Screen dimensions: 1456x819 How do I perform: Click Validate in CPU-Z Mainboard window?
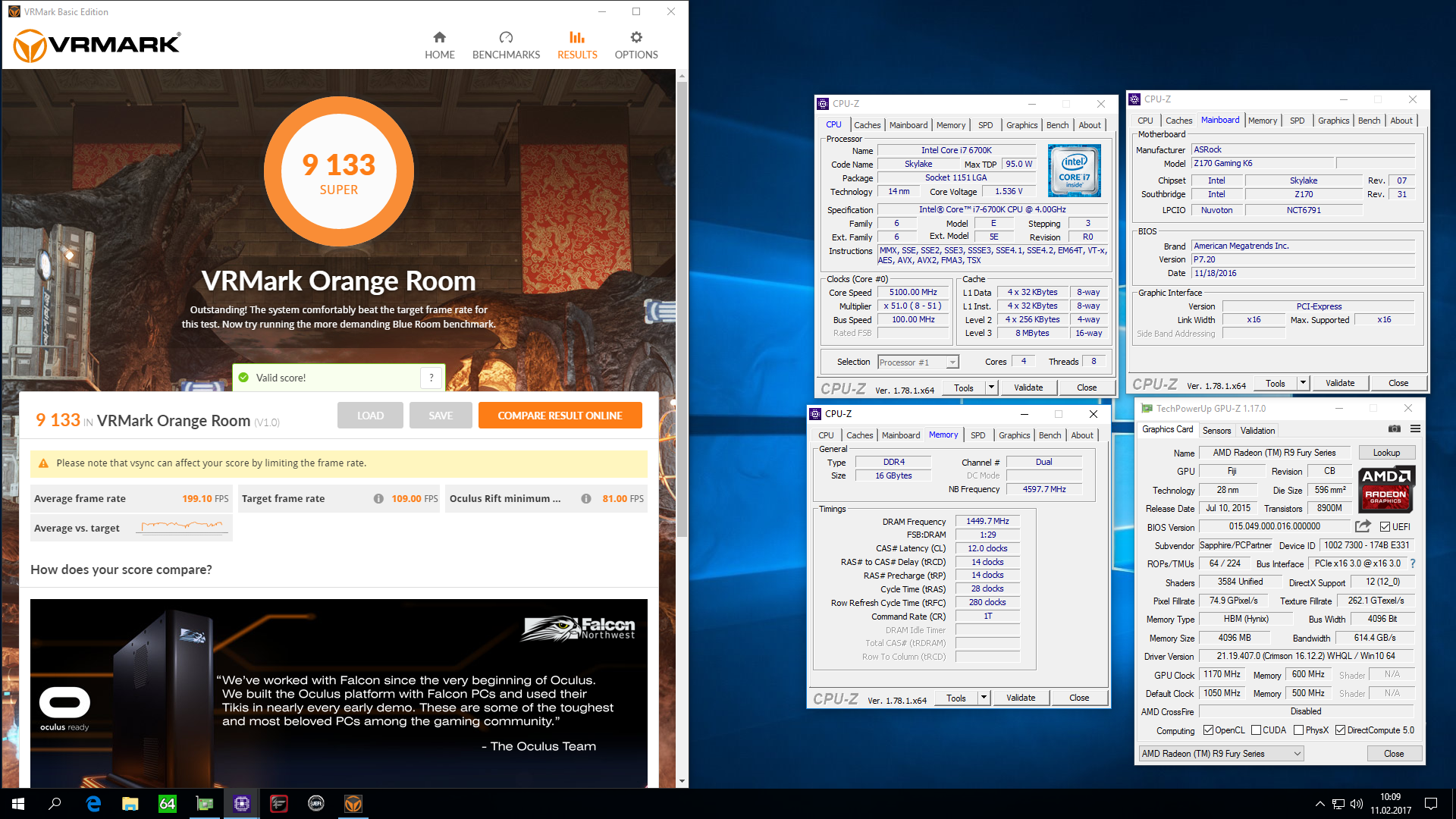tap(1340, 383)
